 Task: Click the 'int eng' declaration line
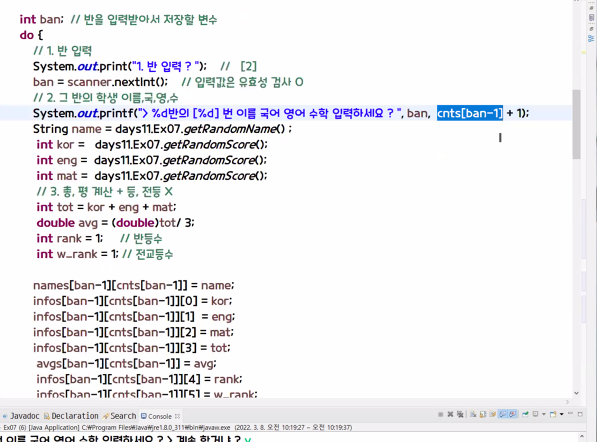(152, 160)
